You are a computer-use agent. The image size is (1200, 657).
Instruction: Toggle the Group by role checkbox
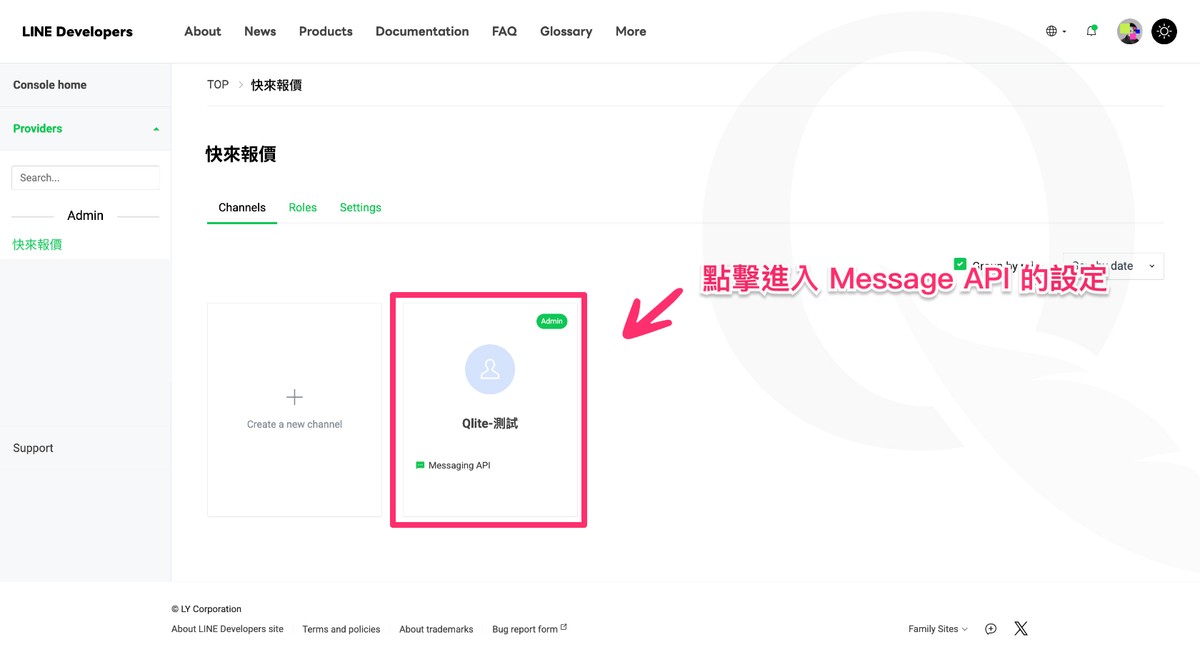960,264
